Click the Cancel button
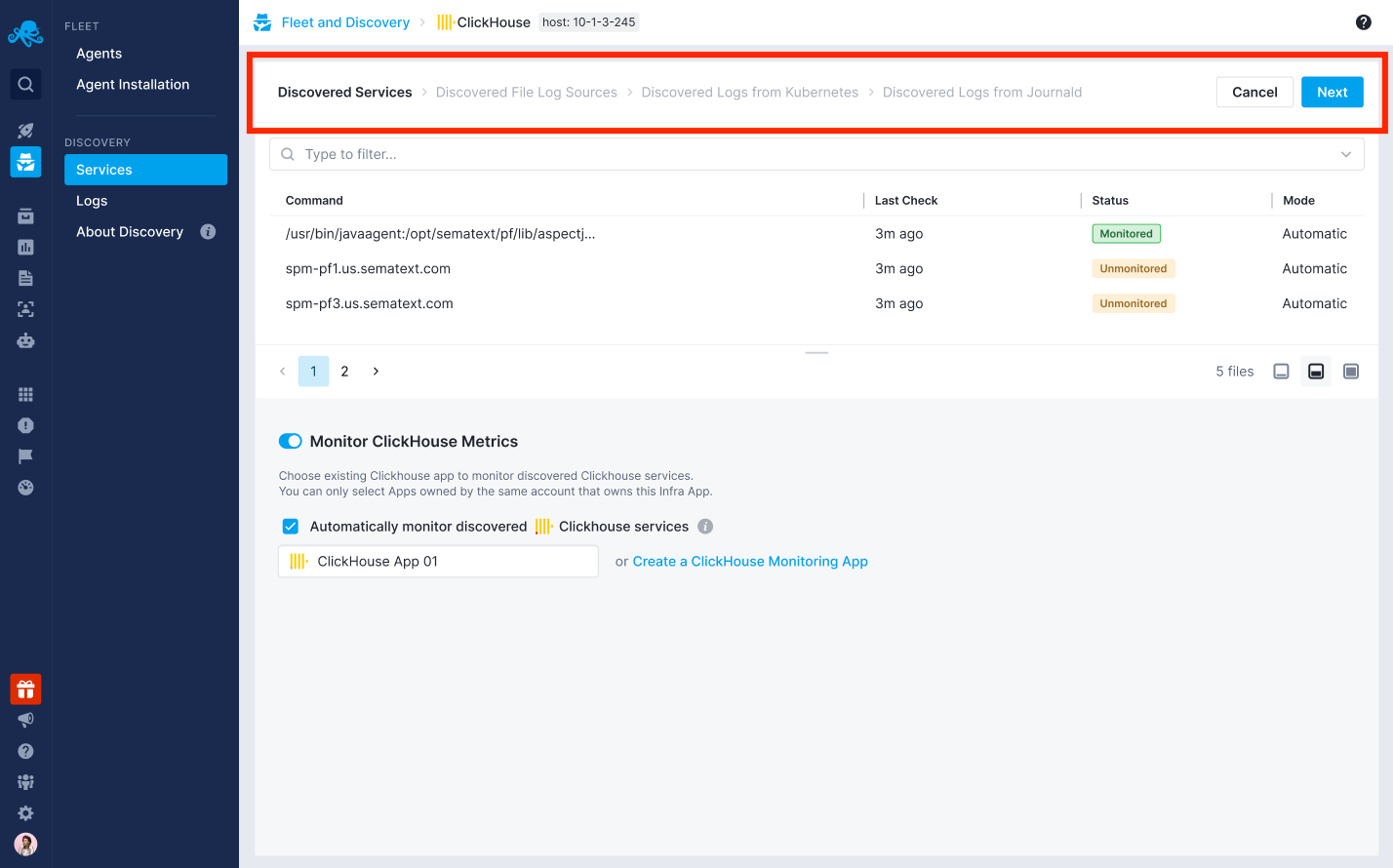The image size is (1393, 868). pyautogui.click(x=1254, y=93)
